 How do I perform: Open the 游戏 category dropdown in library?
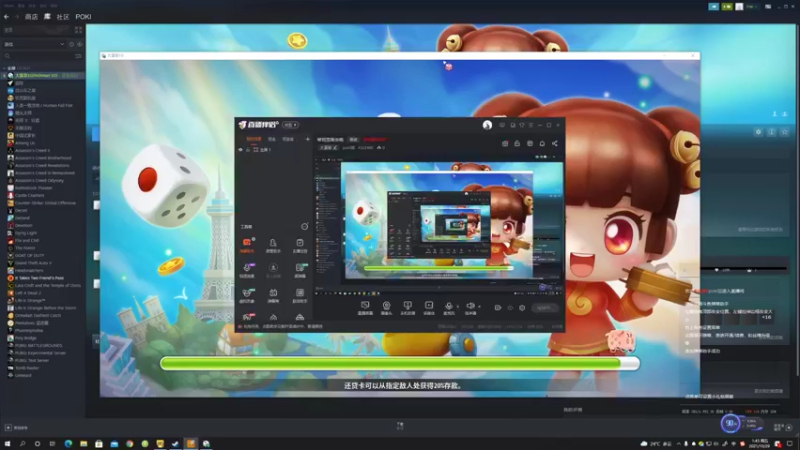click(x=34, y=44)
